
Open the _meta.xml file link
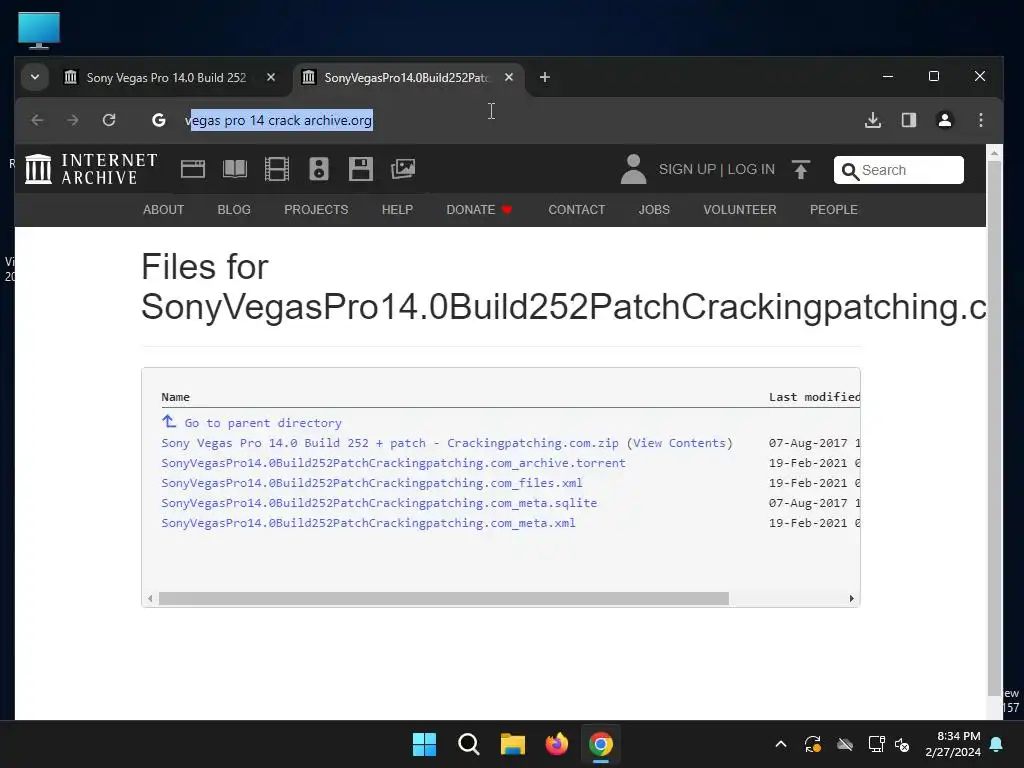pos(368,523)
